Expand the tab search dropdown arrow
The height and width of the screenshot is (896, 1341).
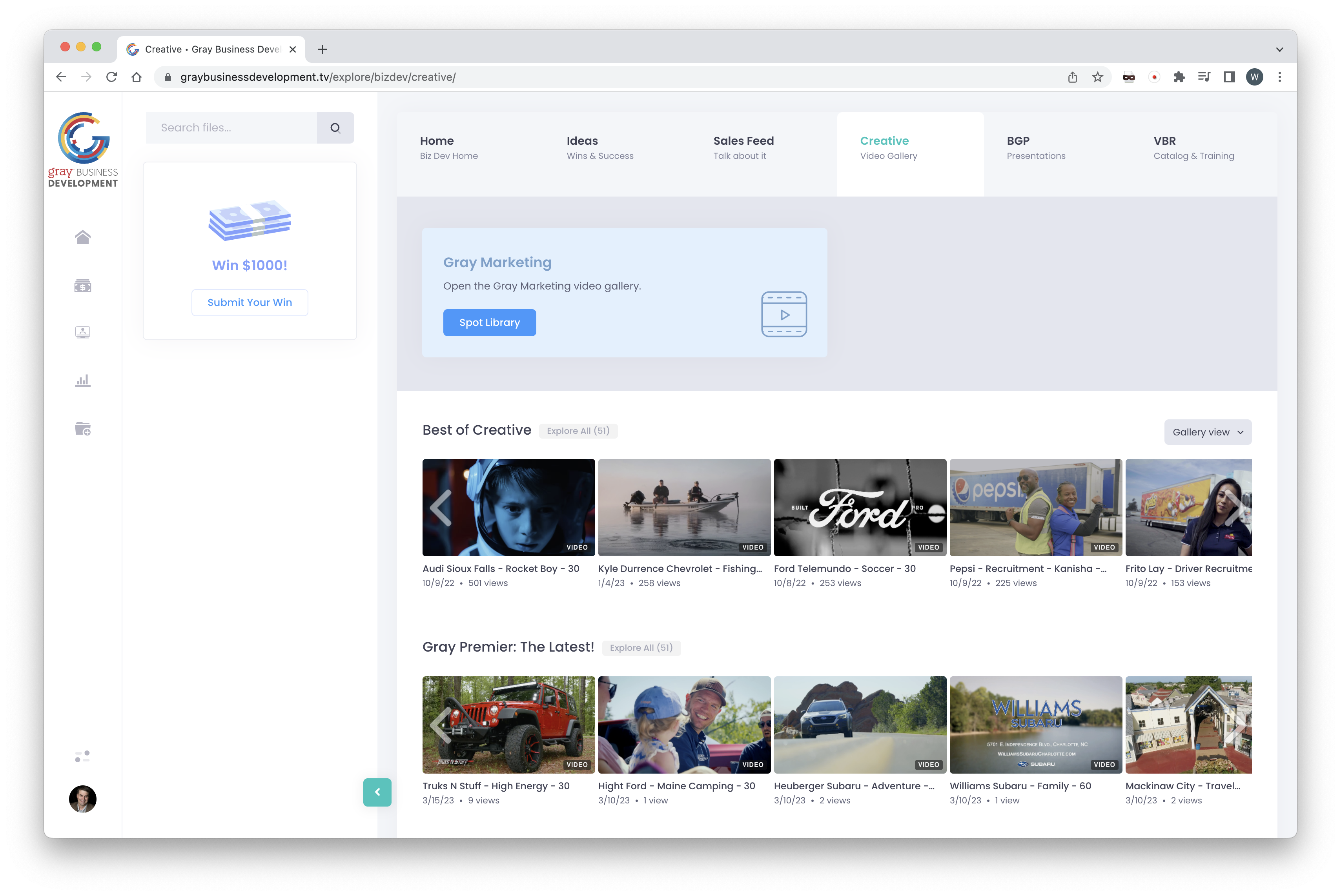click(x=1279, y=50)
